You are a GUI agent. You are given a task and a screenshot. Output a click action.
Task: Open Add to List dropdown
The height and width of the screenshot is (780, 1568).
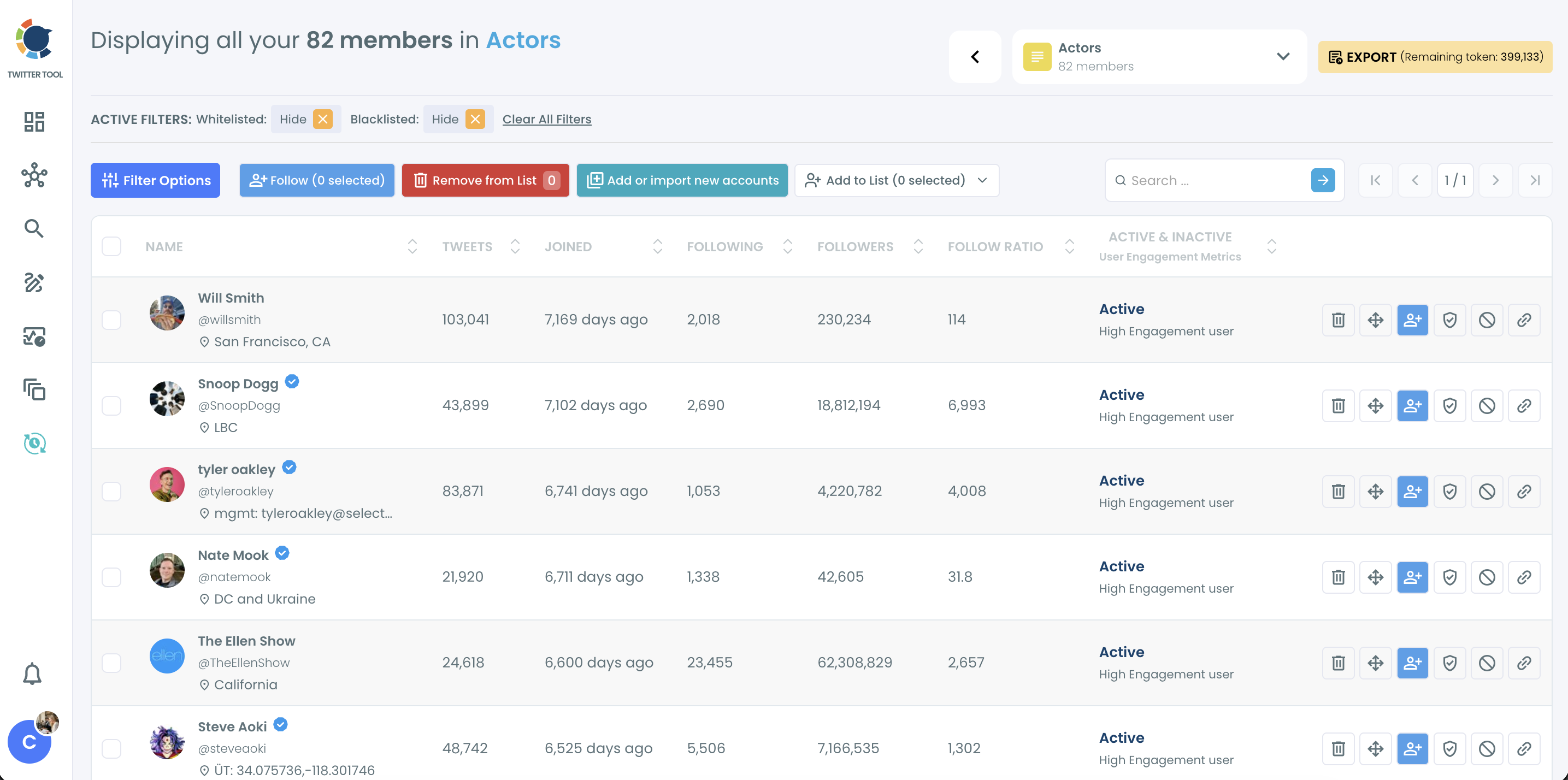(897, 180)
